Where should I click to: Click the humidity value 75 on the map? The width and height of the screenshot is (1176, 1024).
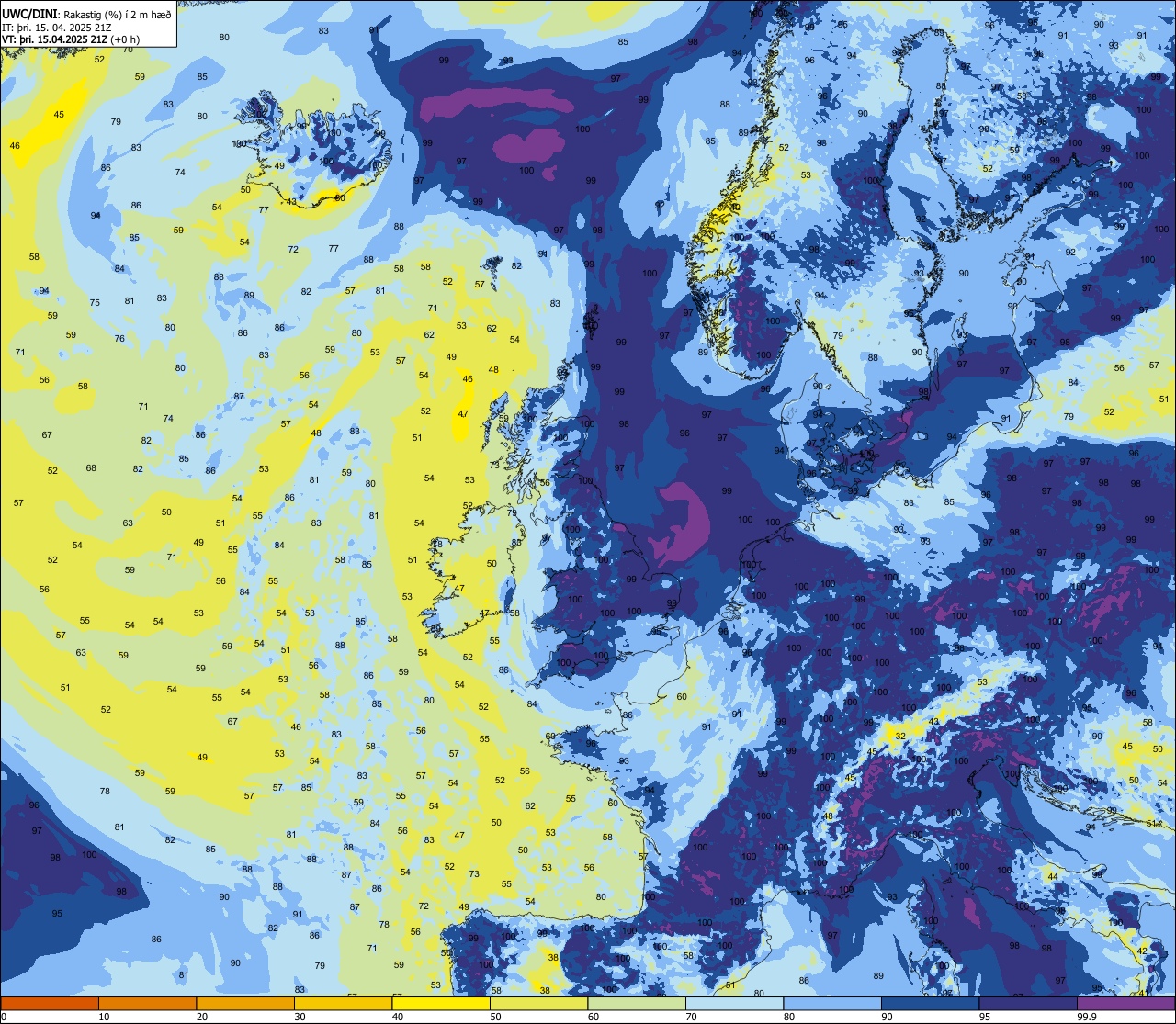(95, 303)
